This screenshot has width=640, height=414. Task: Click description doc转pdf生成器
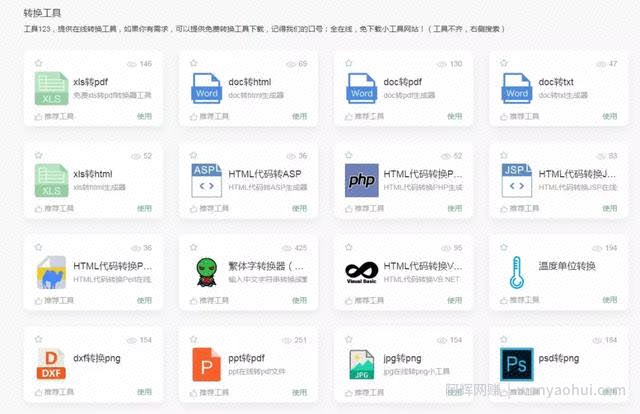click(x=409, y=95)
